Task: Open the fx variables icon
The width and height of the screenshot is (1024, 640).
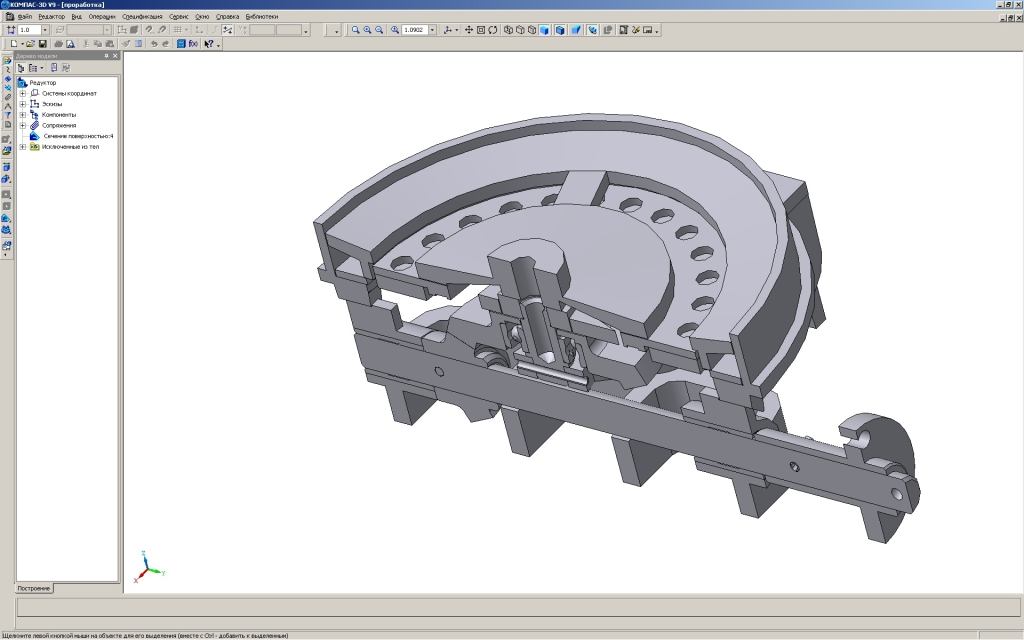Action: [x=193, y=44]
